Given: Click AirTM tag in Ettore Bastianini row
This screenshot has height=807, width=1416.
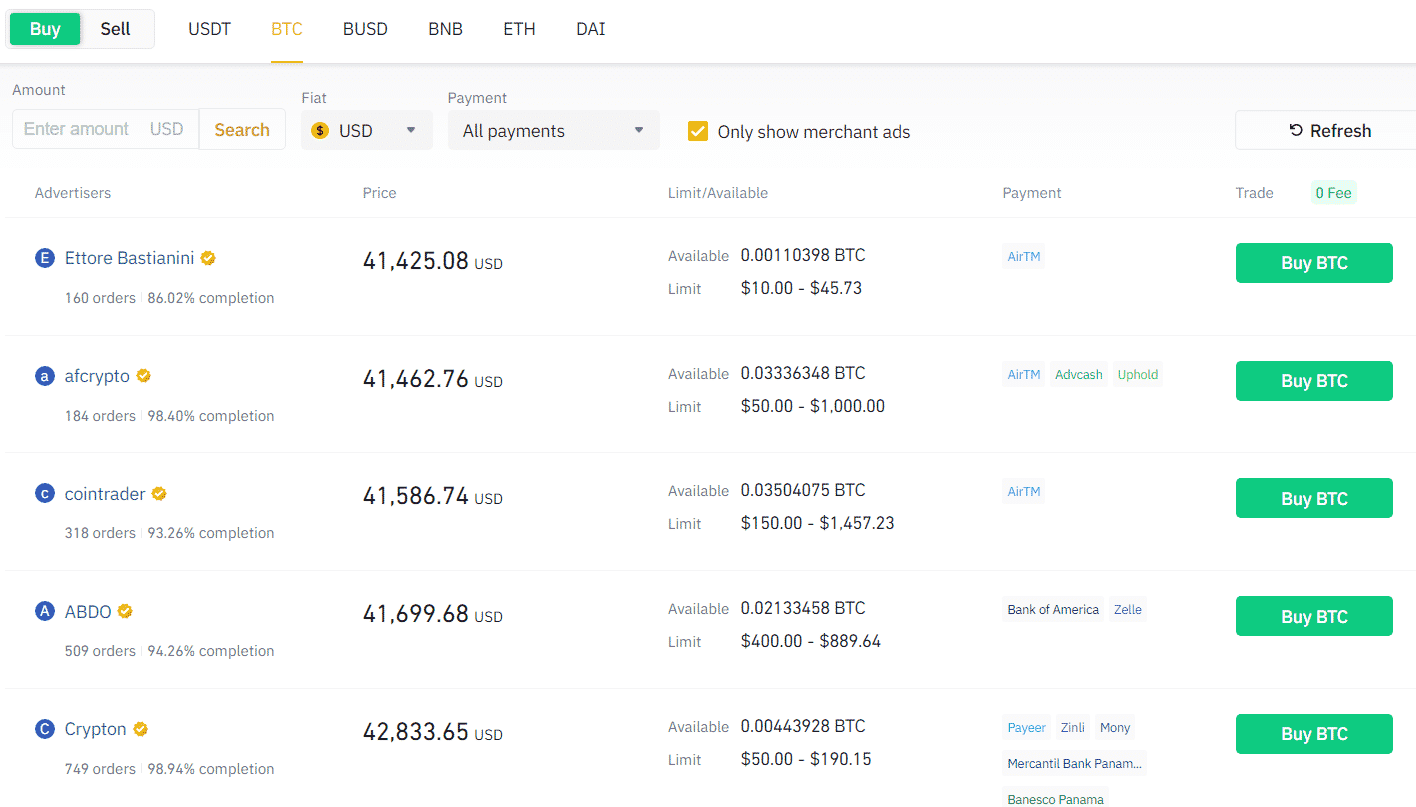Looking at the screenshot, I should click(1024, 257).
